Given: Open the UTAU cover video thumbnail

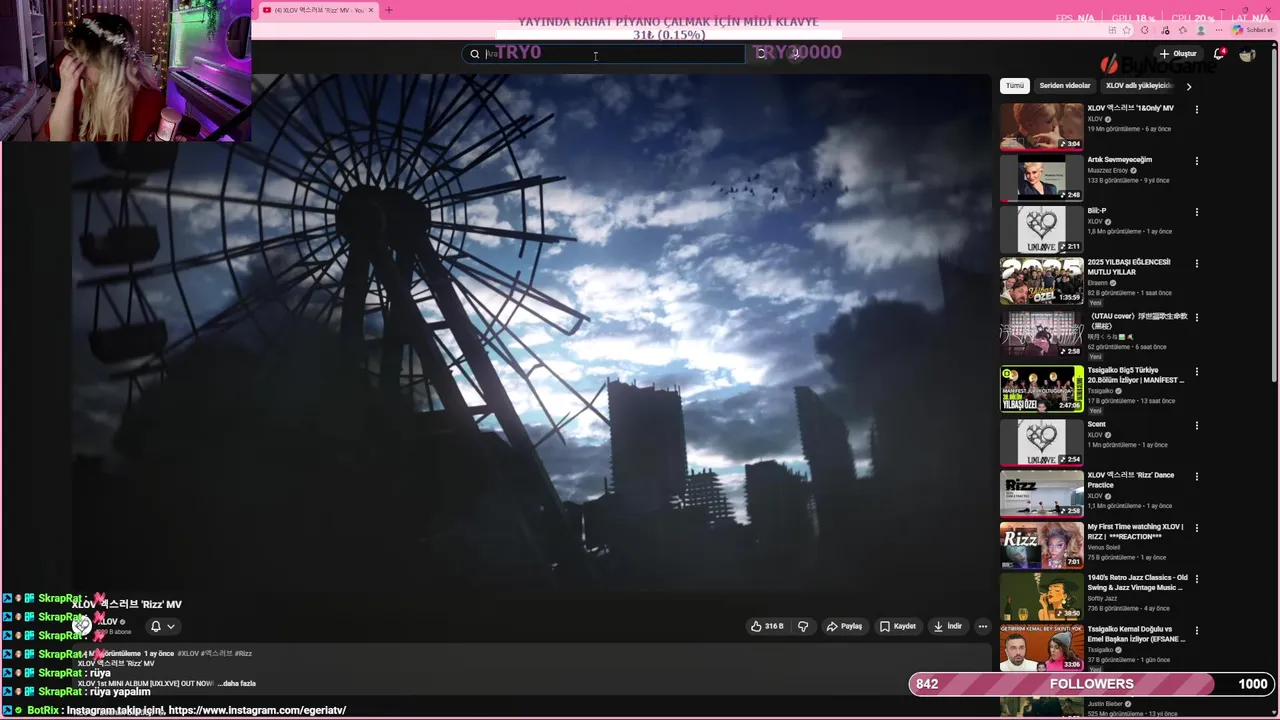Looking at the screenshot, I should tap(1041, 334).
